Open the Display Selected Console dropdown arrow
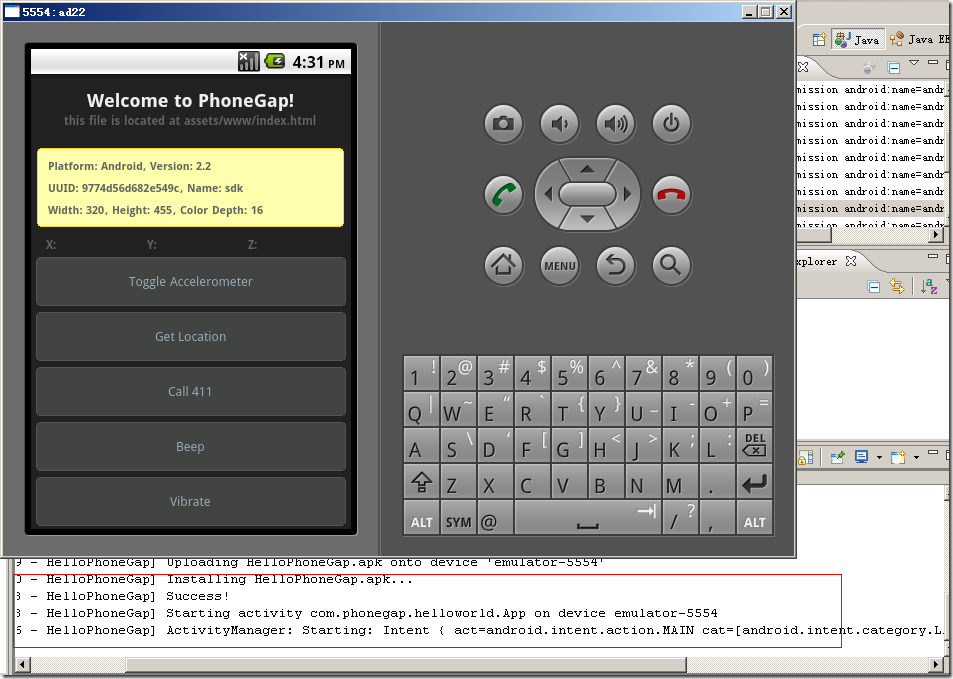 [x=879, y=458]
